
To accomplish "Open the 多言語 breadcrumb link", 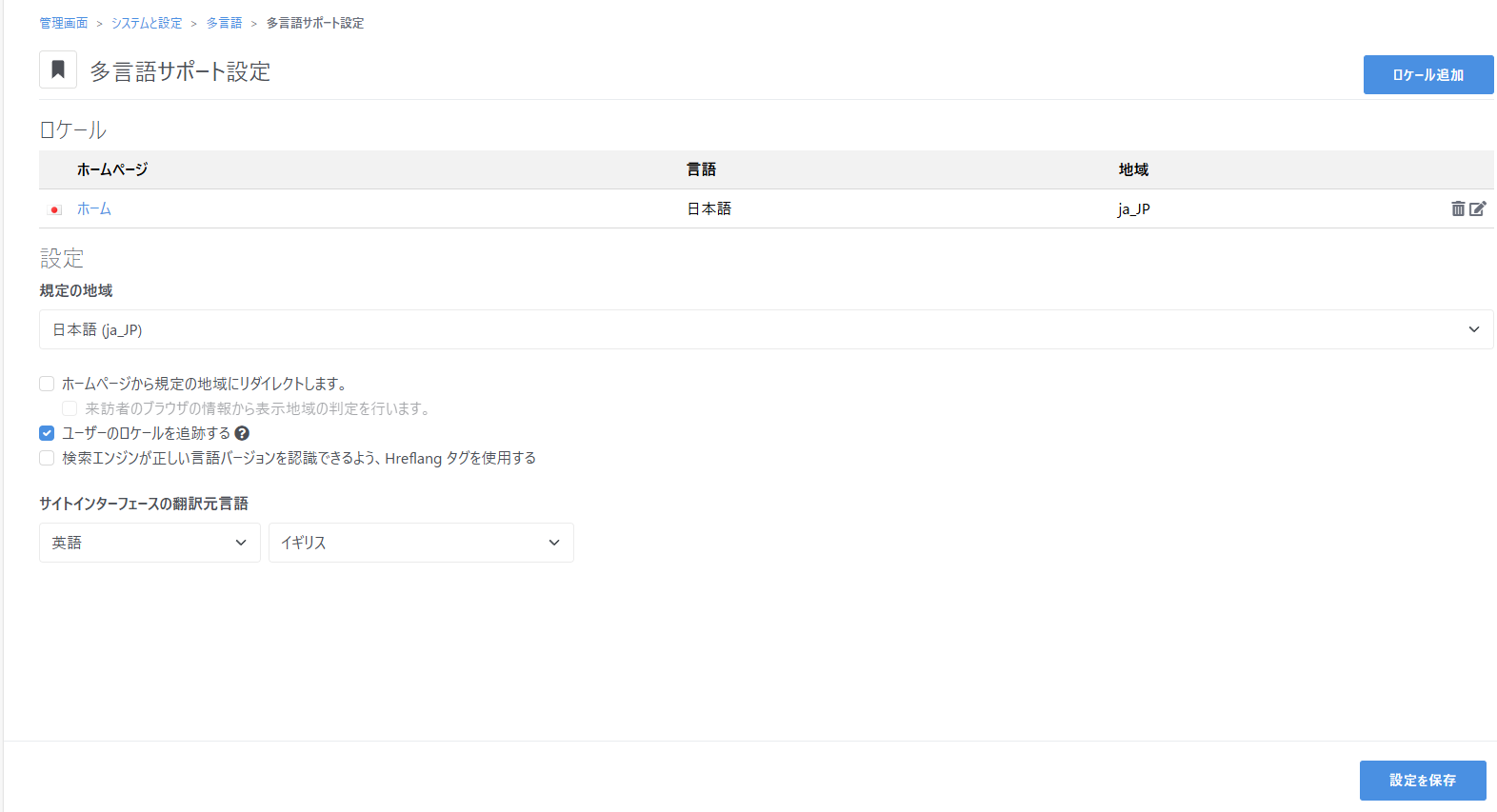I will [x=224, y=23].
